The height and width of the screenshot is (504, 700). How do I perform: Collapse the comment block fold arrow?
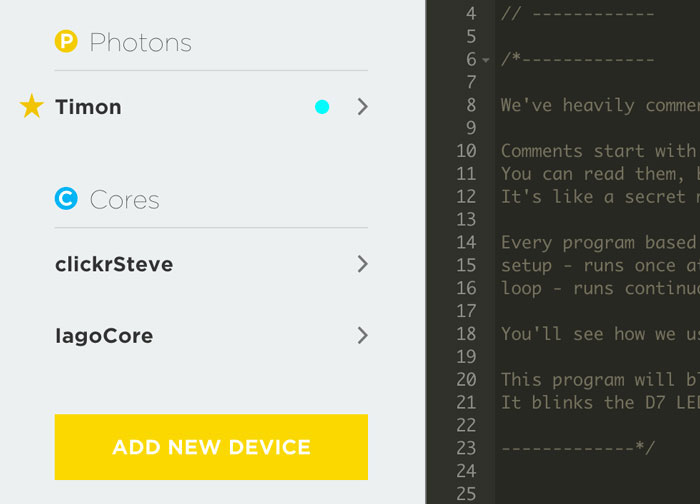tap(486, 60)
